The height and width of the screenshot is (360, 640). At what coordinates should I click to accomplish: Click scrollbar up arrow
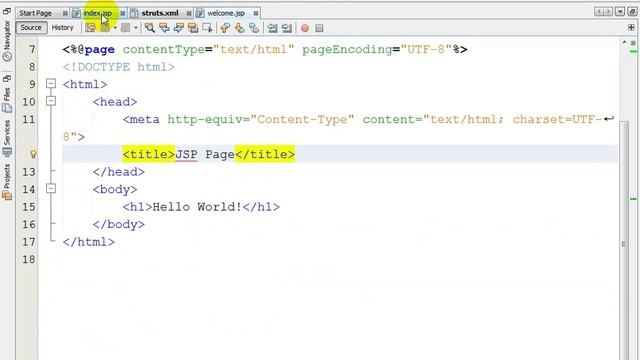624,42
